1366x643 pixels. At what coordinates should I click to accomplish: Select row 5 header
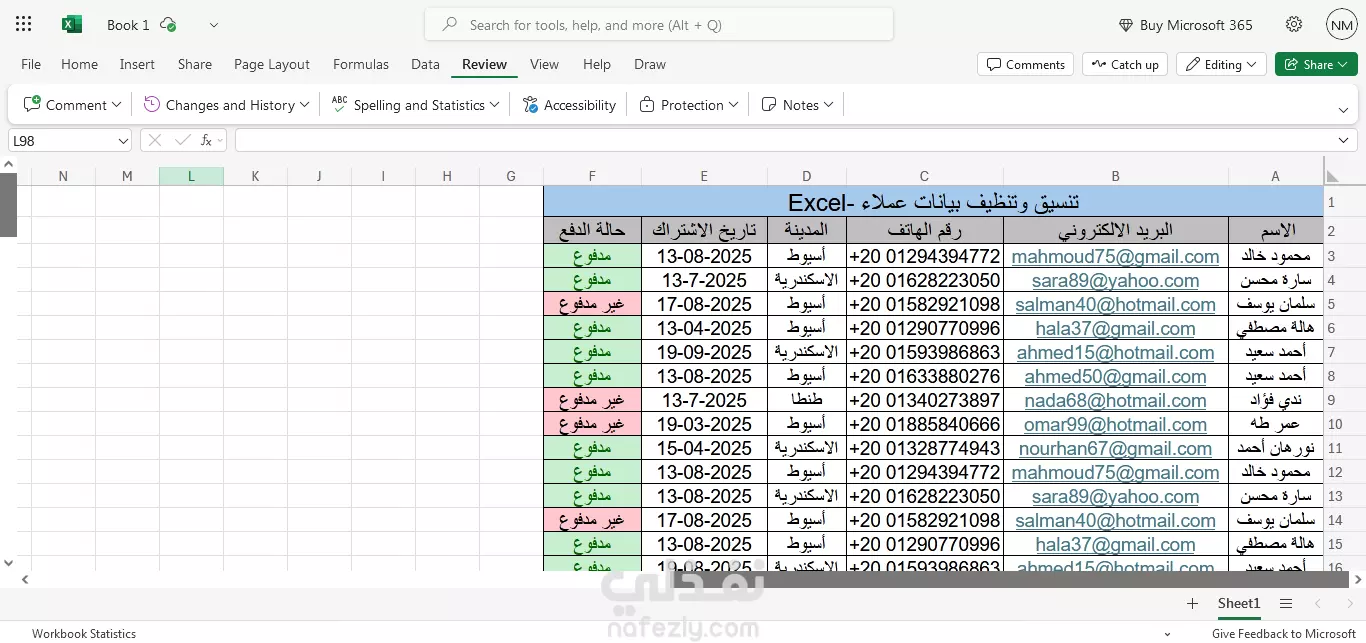pyautogui.click(x=1331, y=304)
